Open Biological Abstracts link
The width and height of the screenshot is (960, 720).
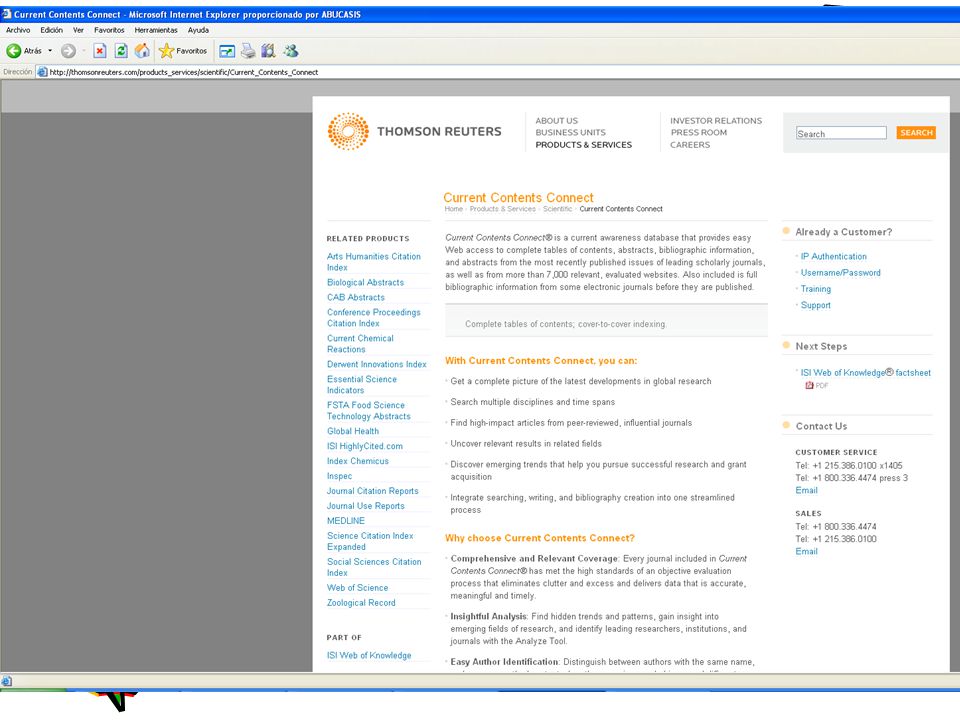point(366,283)
